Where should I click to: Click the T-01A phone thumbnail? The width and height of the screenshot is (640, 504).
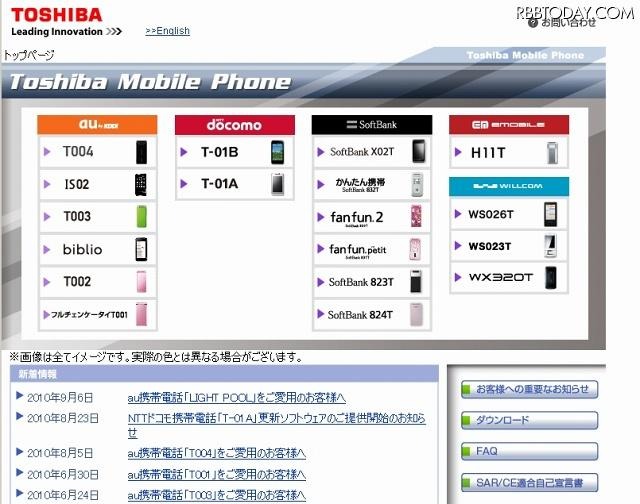pyautogui.click(x=278, y=184)
